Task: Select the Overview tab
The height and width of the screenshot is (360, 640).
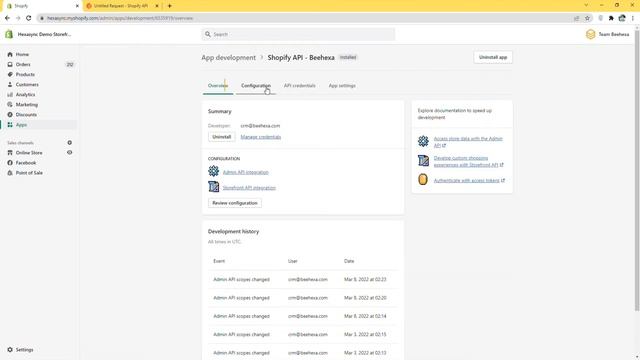Action: pos(218,86)
